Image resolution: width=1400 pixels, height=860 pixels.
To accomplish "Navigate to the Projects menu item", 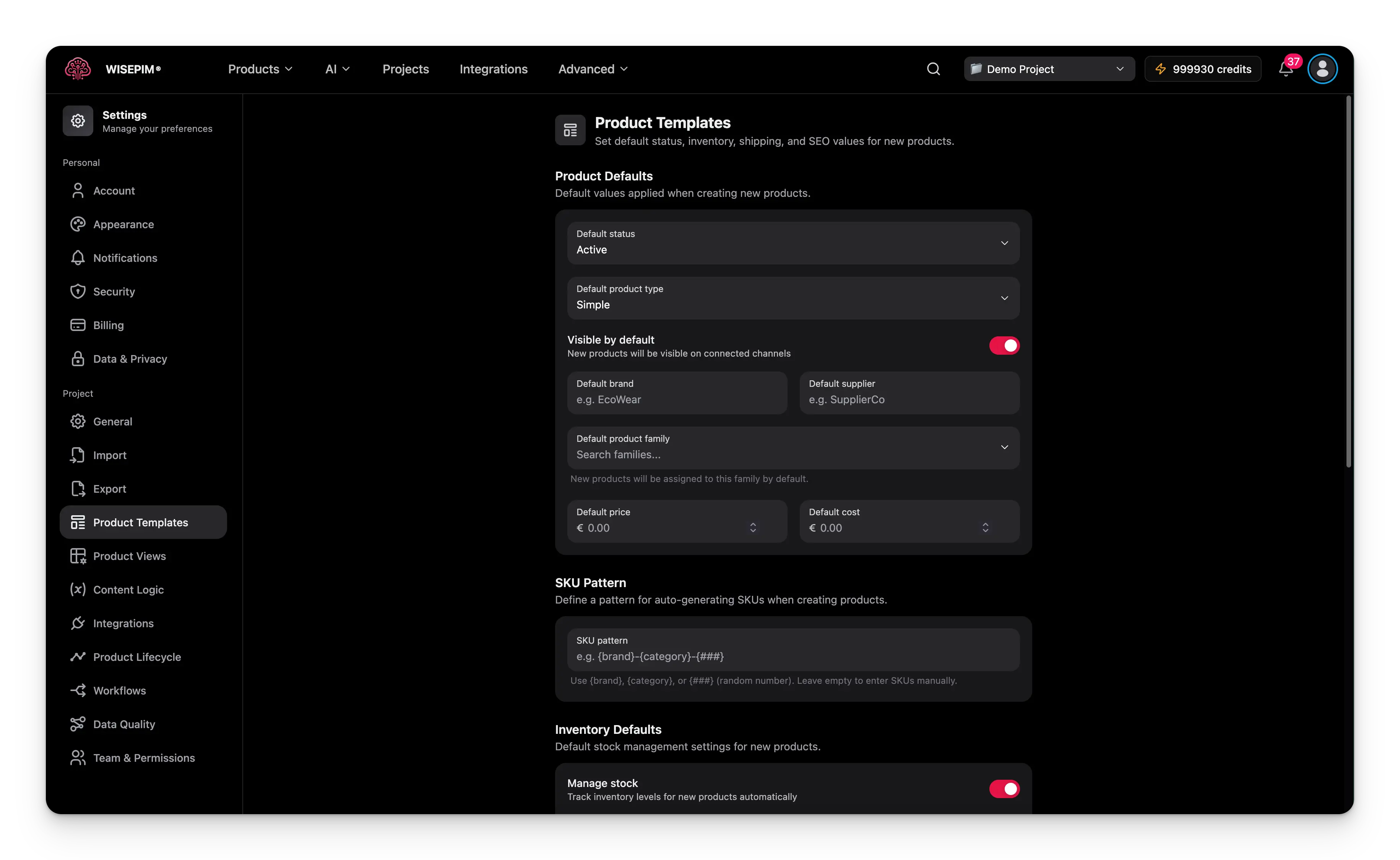I will 405,69.
